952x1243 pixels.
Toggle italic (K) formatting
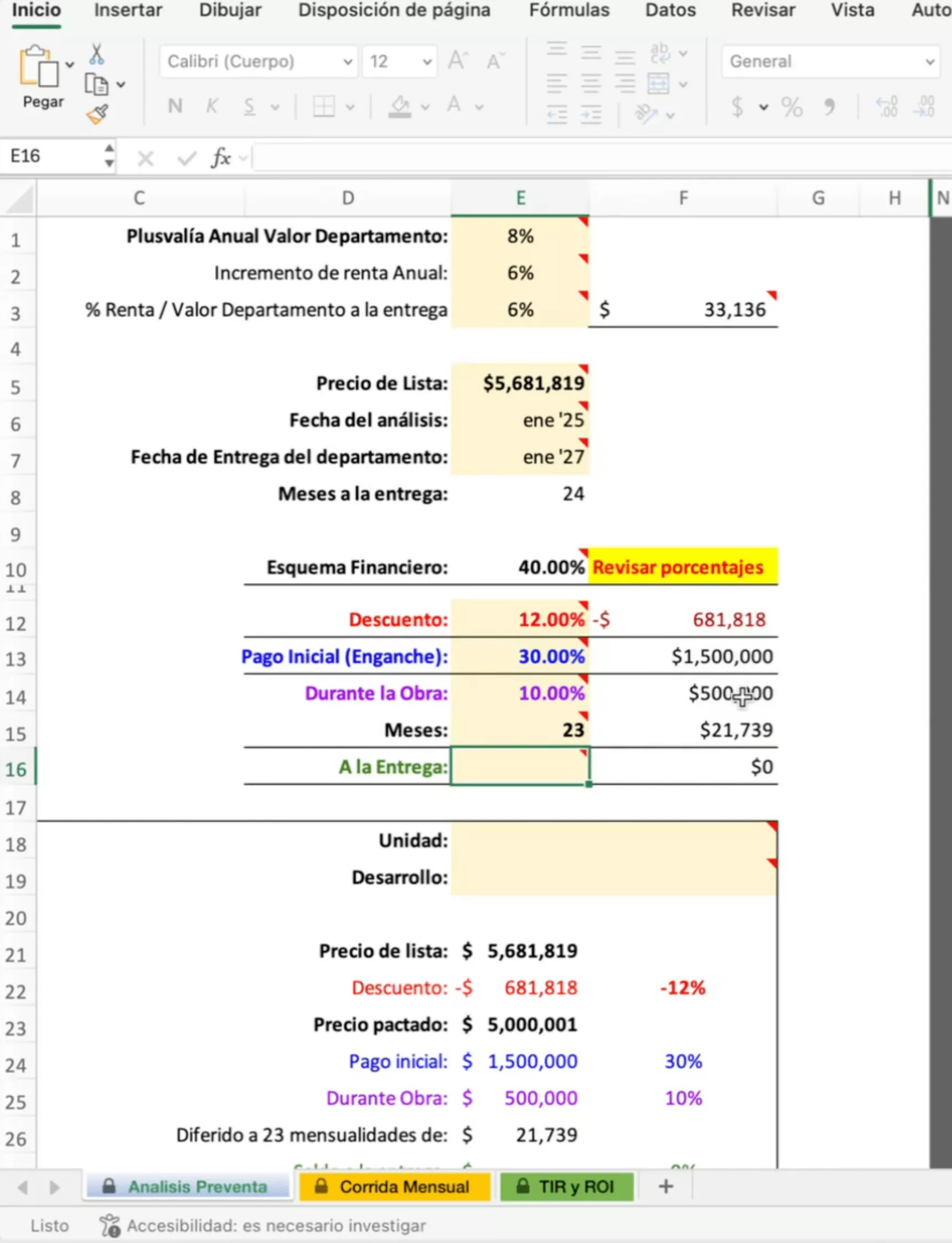pos(212,106)
